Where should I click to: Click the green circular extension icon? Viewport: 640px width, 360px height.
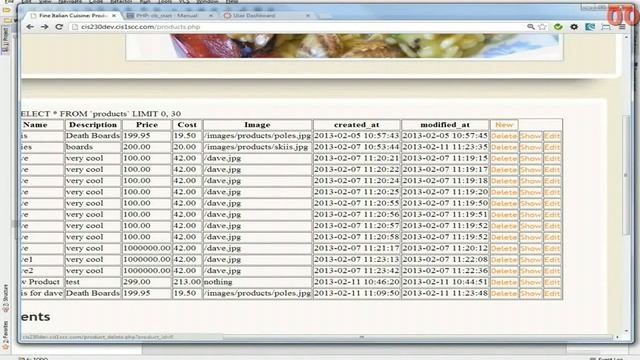(x=558, y=27)
